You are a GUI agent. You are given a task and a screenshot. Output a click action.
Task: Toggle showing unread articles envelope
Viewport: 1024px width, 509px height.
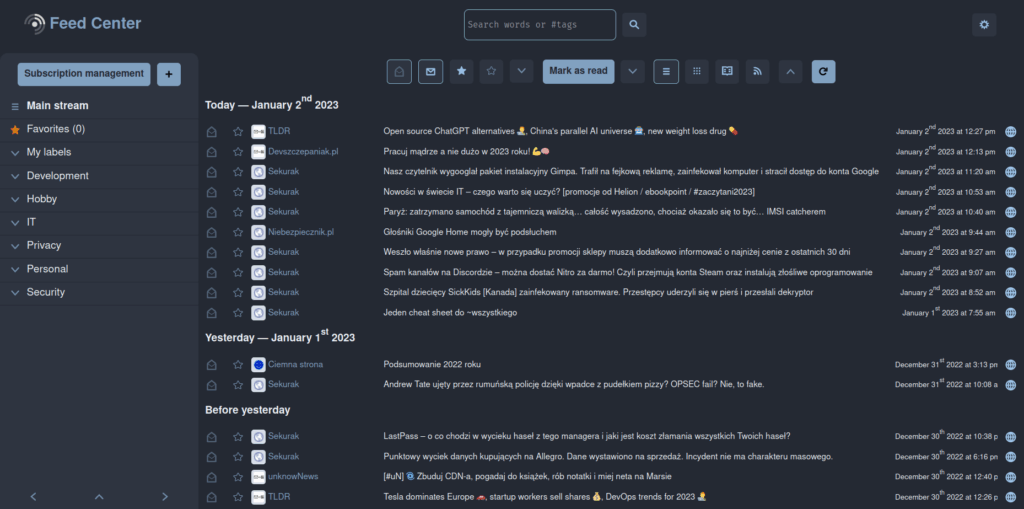pyautogui.click(x=430, y=71)
